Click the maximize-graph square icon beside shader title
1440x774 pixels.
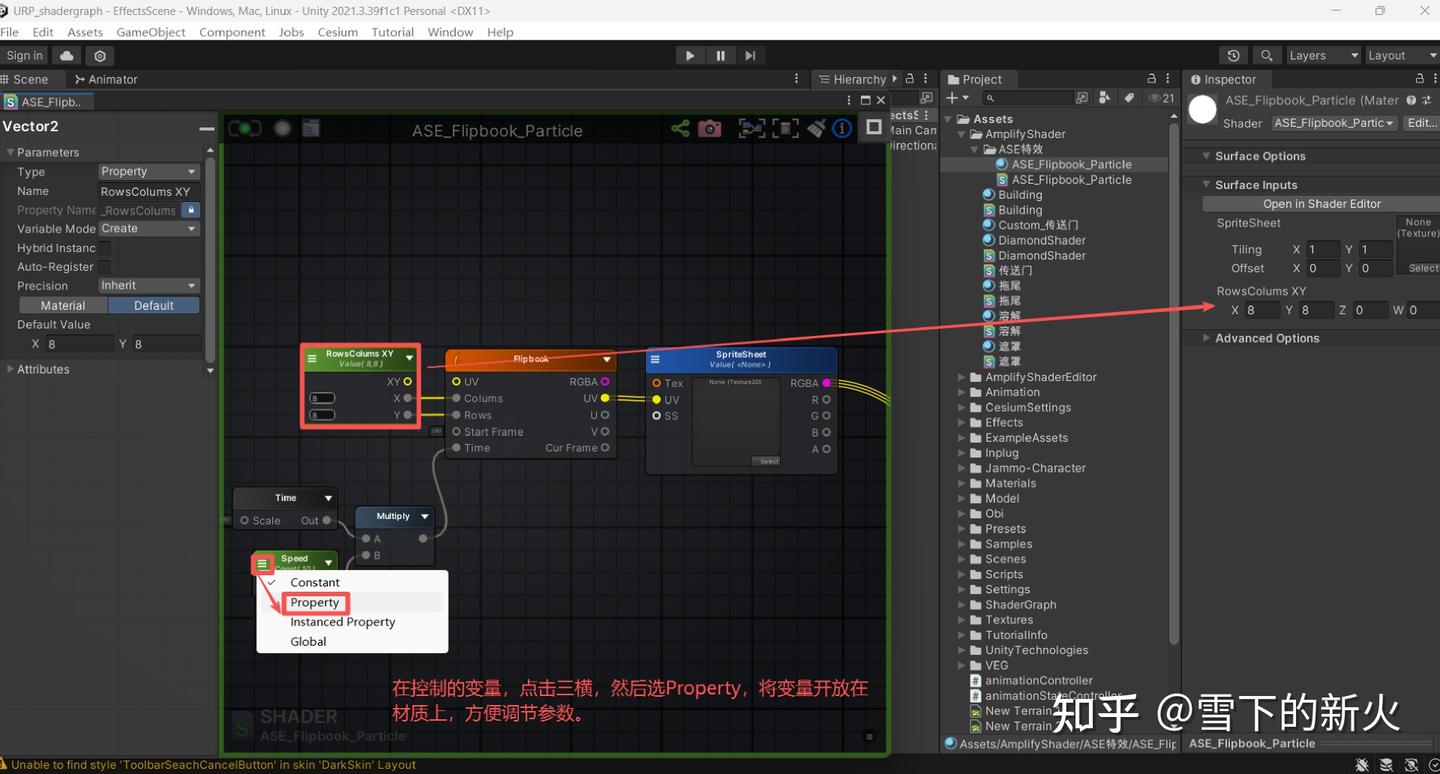click(872, 128)
